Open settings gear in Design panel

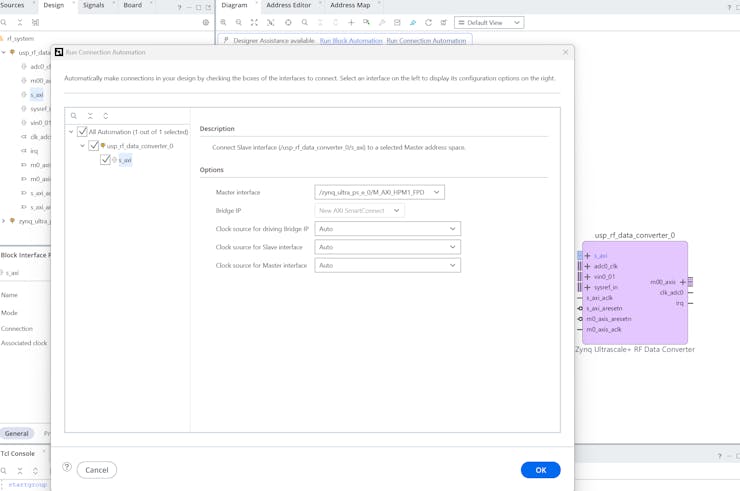click(206, 22)
